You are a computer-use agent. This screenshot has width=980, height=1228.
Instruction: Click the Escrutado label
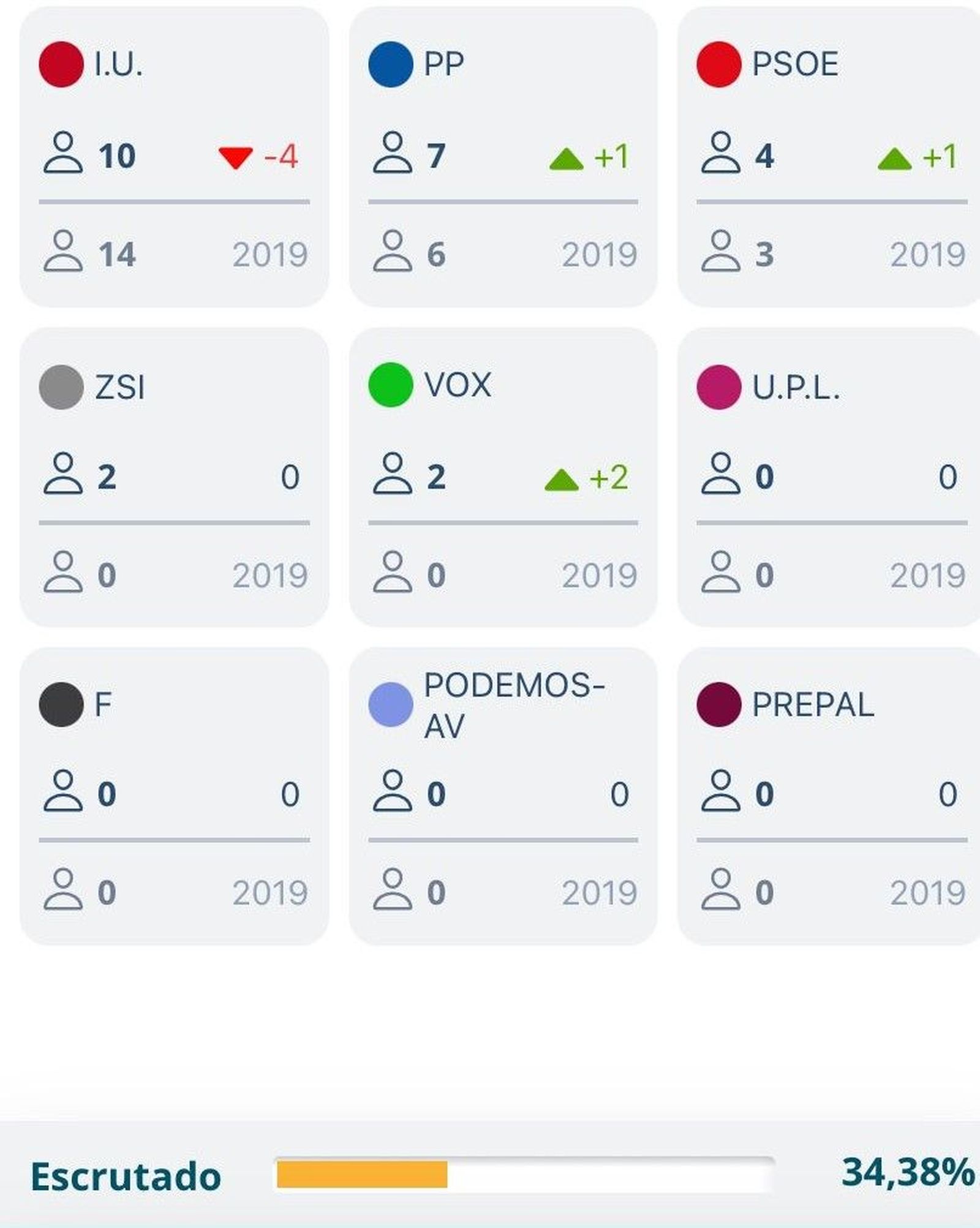126,1176
